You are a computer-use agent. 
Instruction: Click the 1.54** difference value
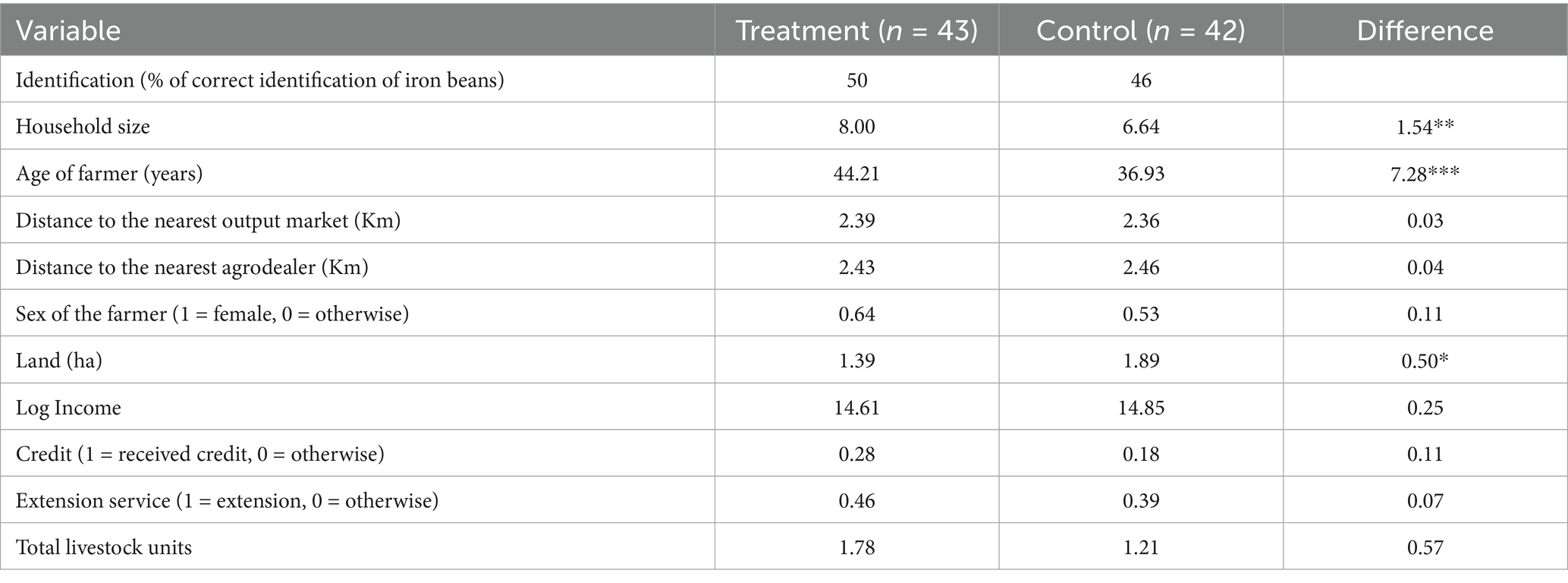coord(1425,126)
